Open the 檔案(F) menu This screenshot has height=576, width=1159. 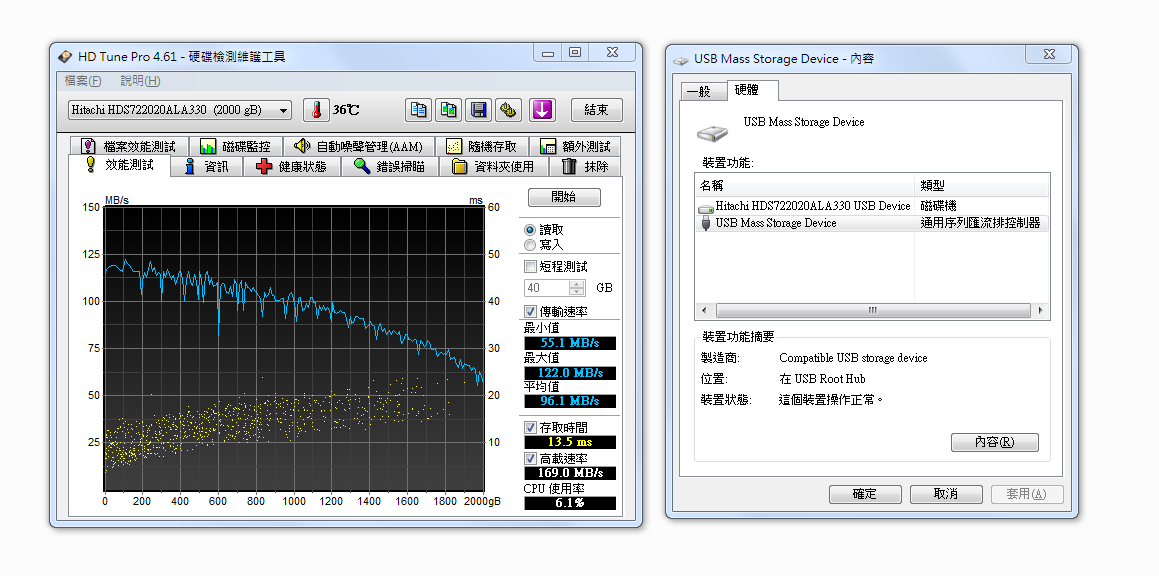83,81
